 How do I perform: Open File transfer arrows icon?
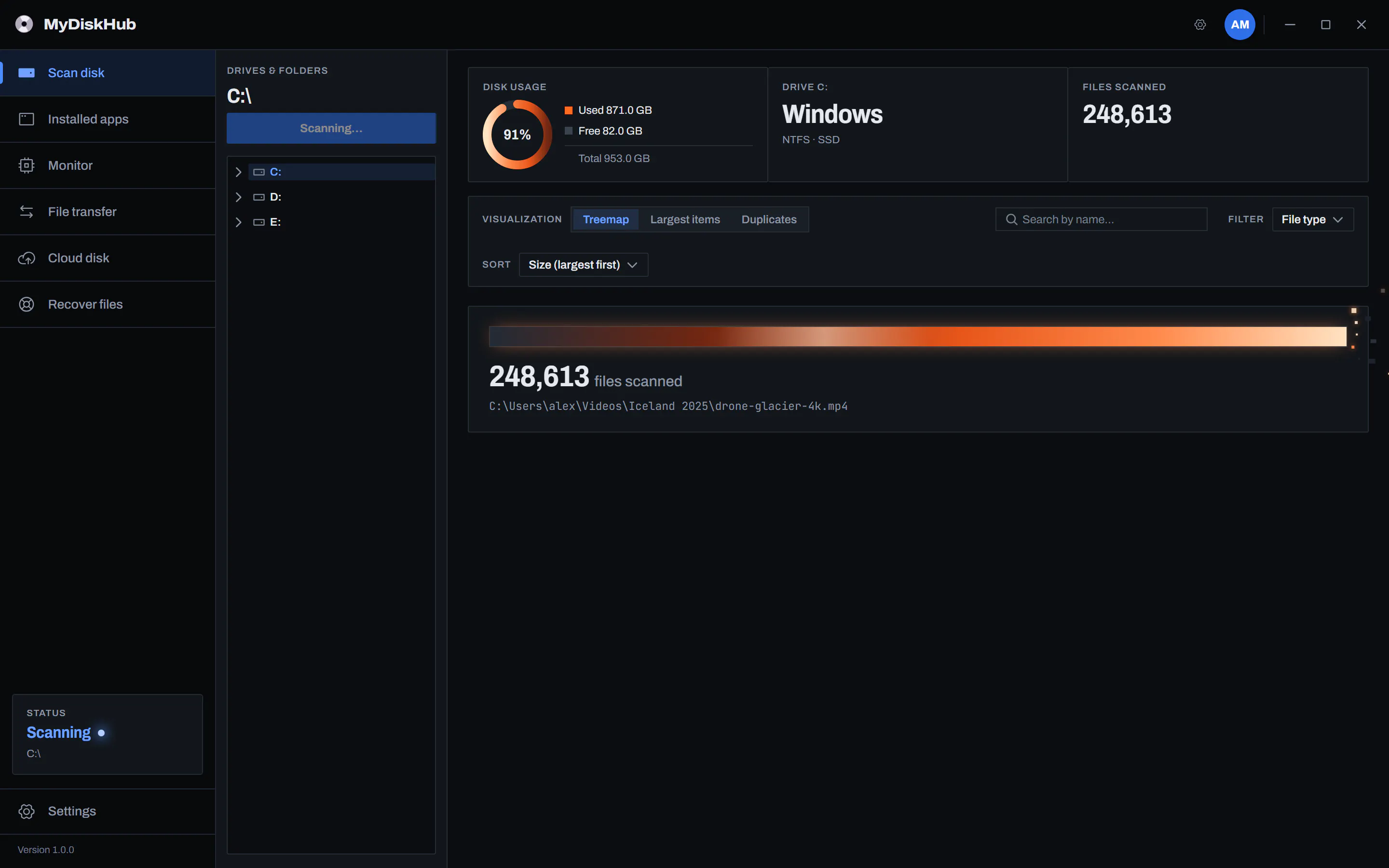[x=27, y=212]
